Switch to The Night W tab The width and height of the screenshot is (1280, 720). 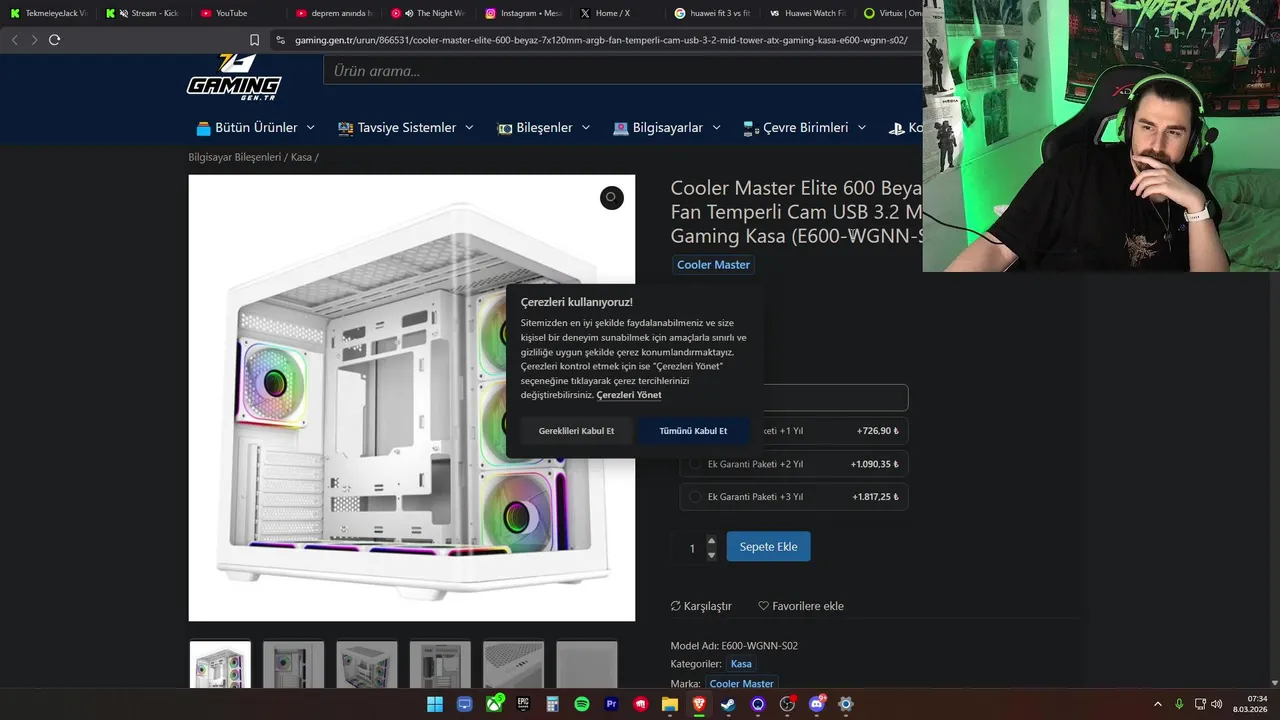[x=430, y=13]
